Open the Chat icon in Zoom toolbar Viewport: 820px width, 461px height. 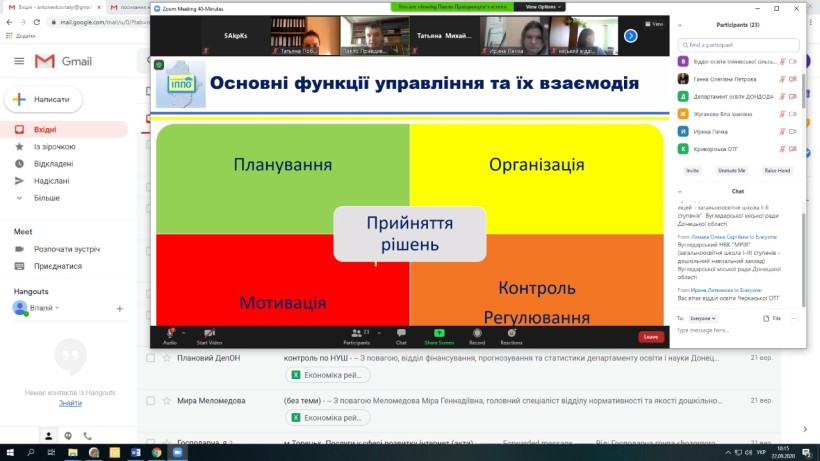(x=401, y=333)
